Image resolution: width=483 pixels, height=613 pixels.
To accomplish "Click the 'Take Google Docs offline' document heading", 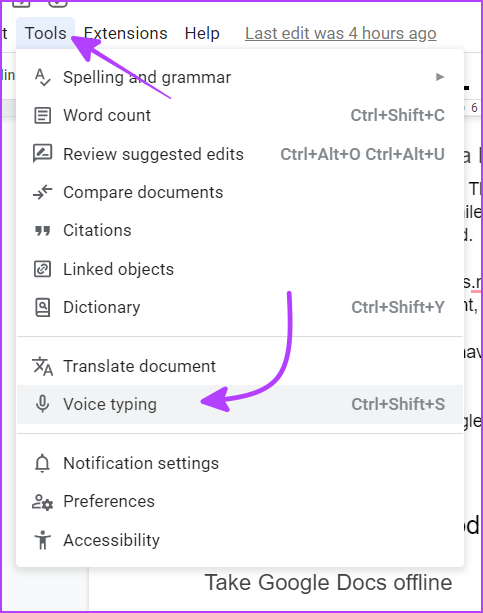I will coord(328,583).
